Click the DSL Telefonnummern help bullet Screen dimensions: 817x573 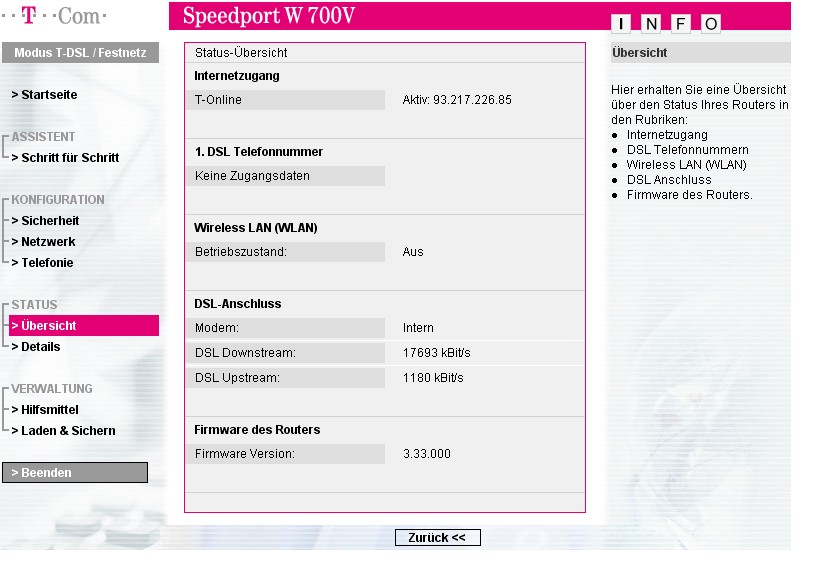(x=688, y=150)
